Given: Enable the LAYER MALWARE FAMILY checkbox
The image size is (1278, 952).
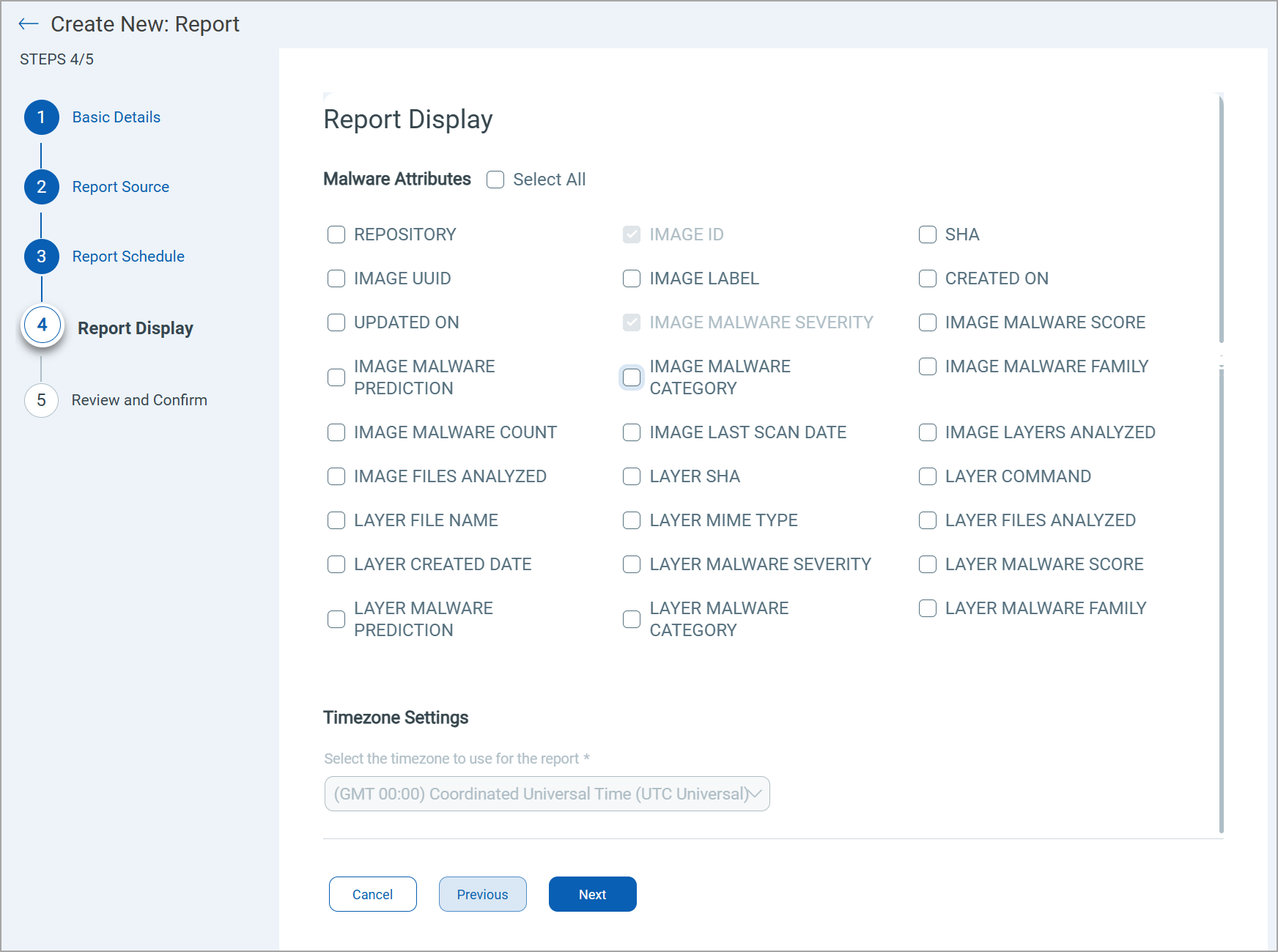Looking at the screenshot, I should click(x=928, y=608).
